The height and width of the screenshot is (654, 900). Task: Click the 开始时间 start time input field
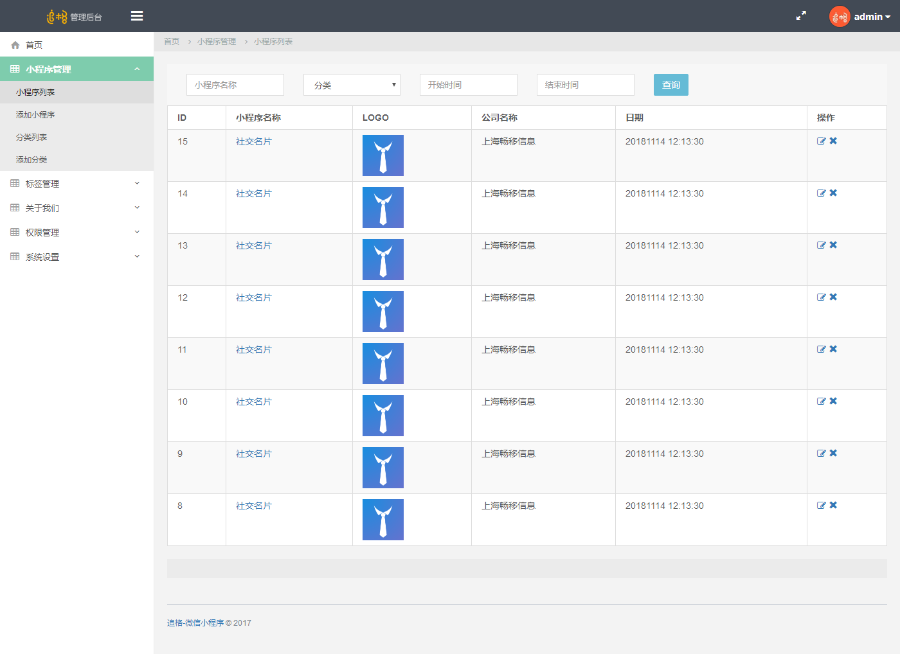click(468, 84)
